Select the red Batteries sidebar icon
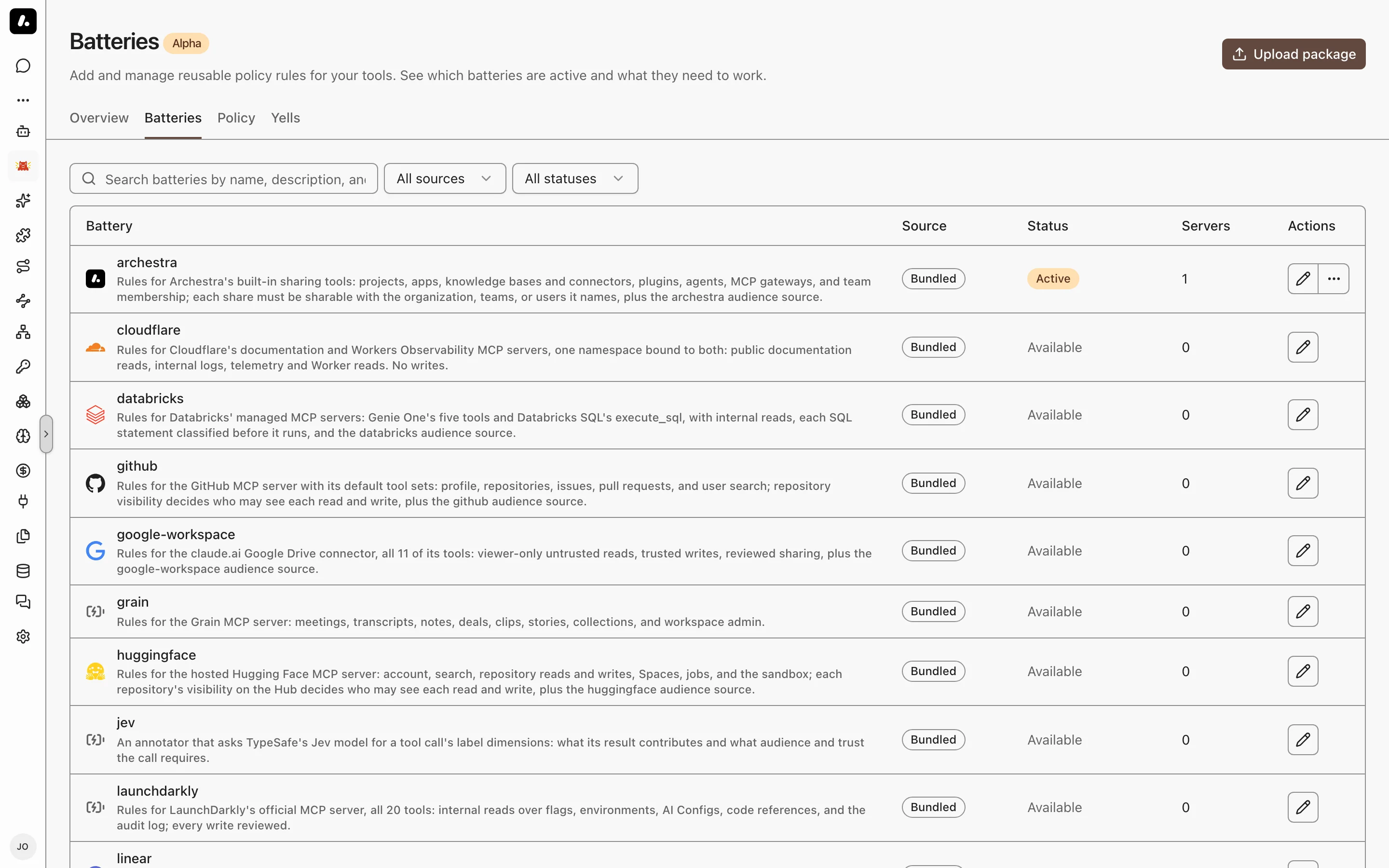This screenshot has width=1389, height=868. pyautogui.click(x=23, y=166)
